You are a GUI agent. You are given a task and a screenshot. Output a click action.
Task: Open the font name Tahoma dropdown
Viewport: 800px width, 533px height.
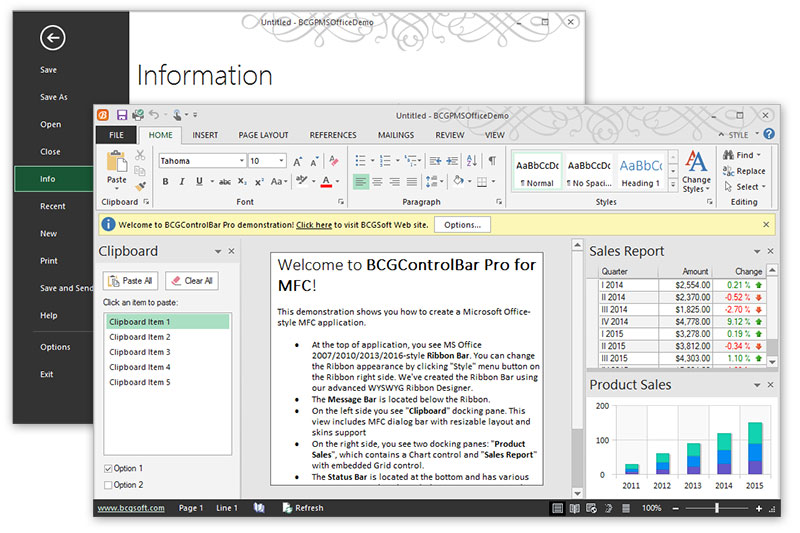pos(241,161)
